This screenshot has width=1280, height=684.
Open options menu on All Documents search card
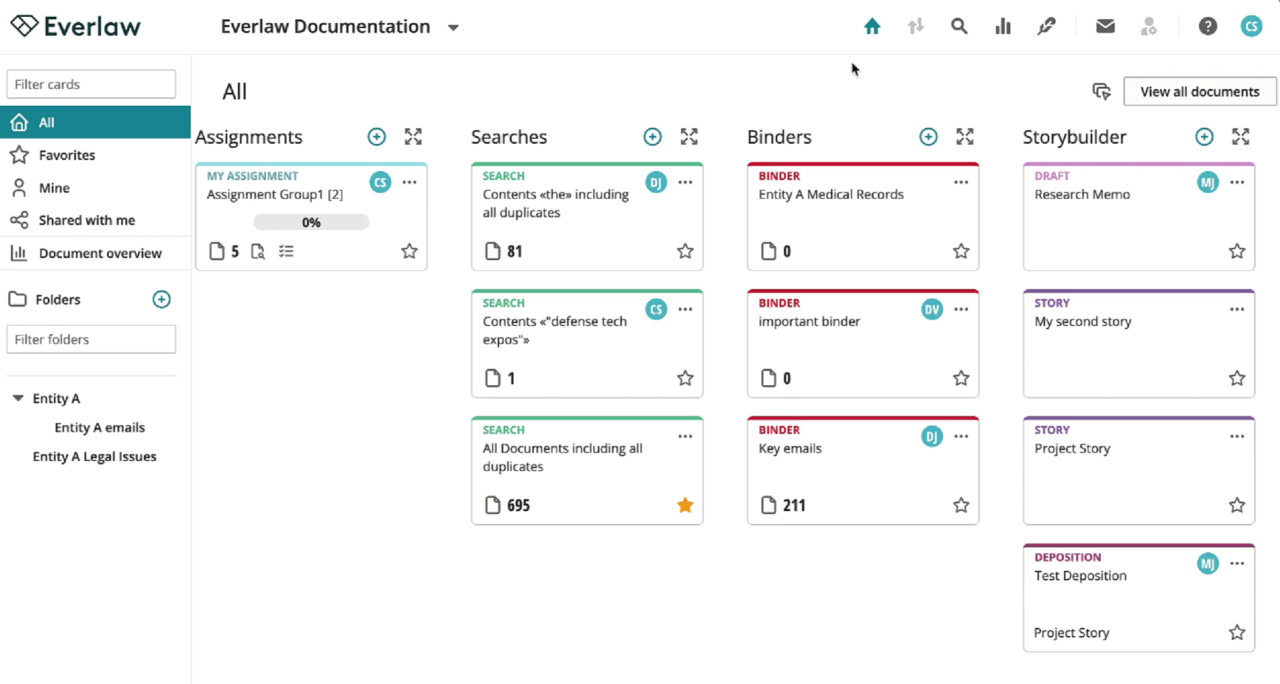685,436
